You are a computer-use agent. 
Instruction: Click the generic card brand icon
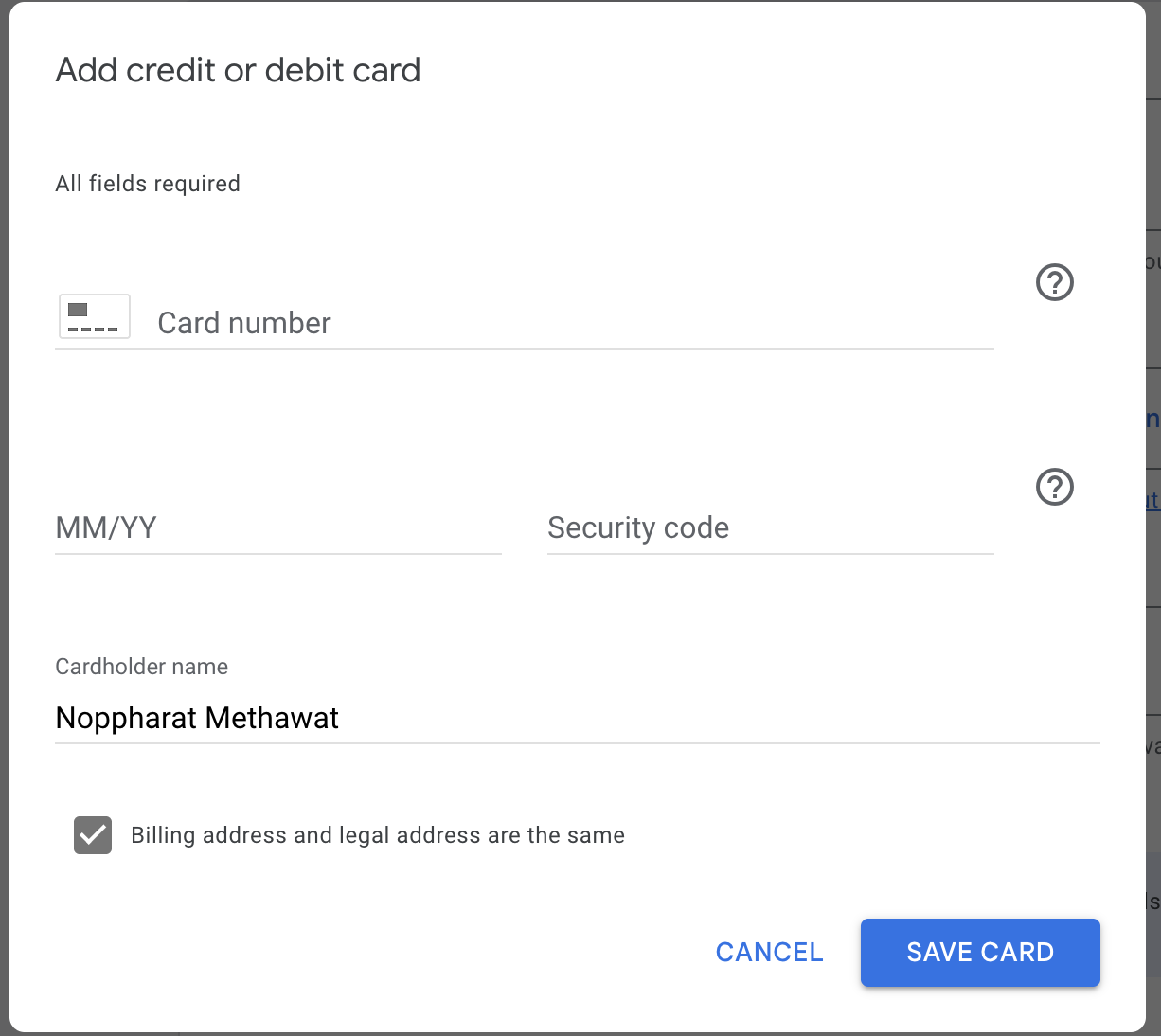94,316
